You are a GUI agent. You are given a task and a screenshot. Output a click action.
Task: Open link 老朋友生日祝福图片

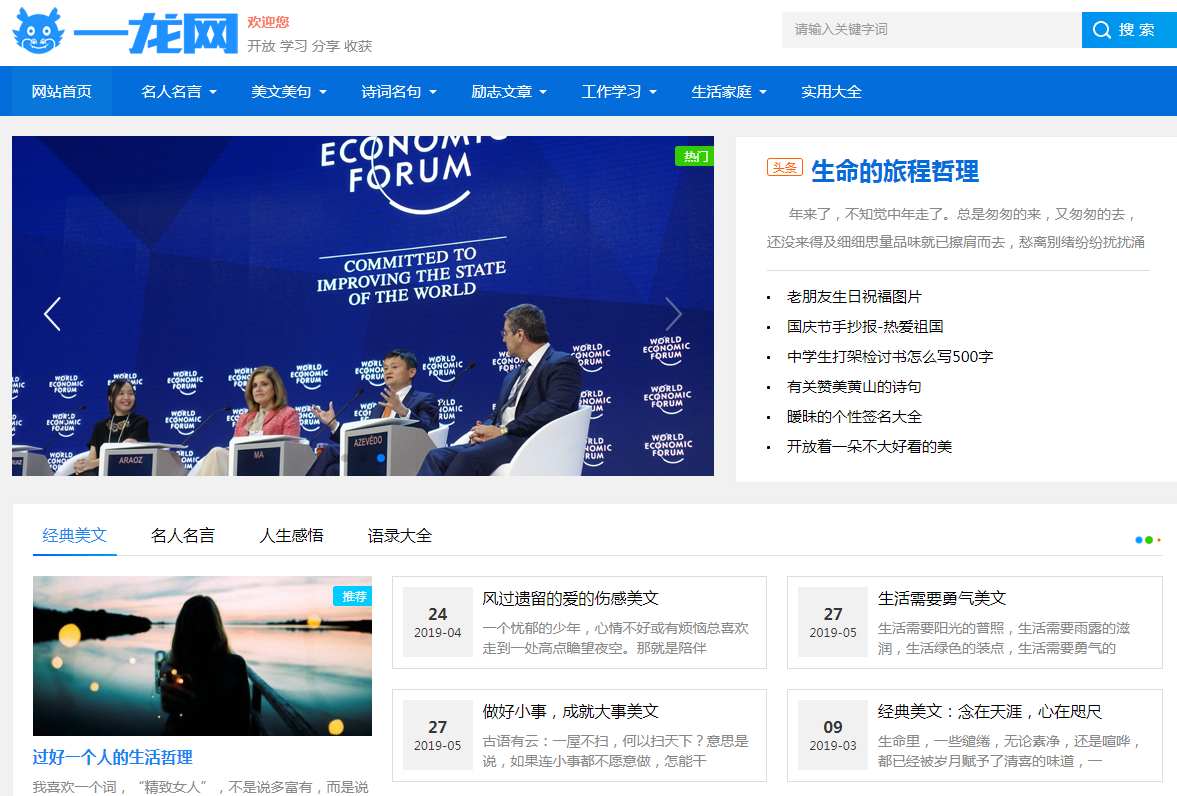tap(854, 297)
